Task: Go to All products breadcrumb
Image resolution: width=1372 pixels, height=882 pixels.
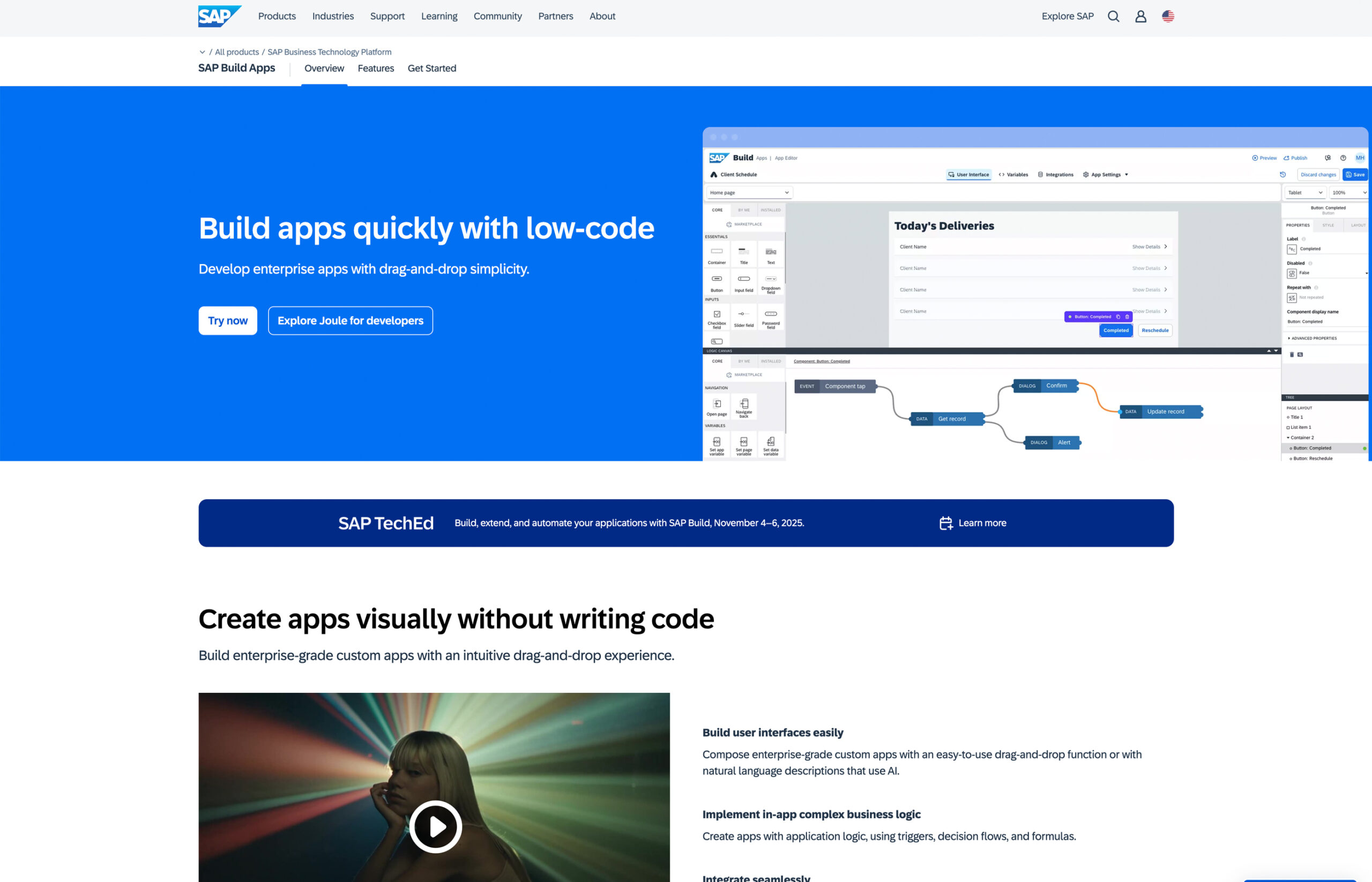Action: click(236, 52)
